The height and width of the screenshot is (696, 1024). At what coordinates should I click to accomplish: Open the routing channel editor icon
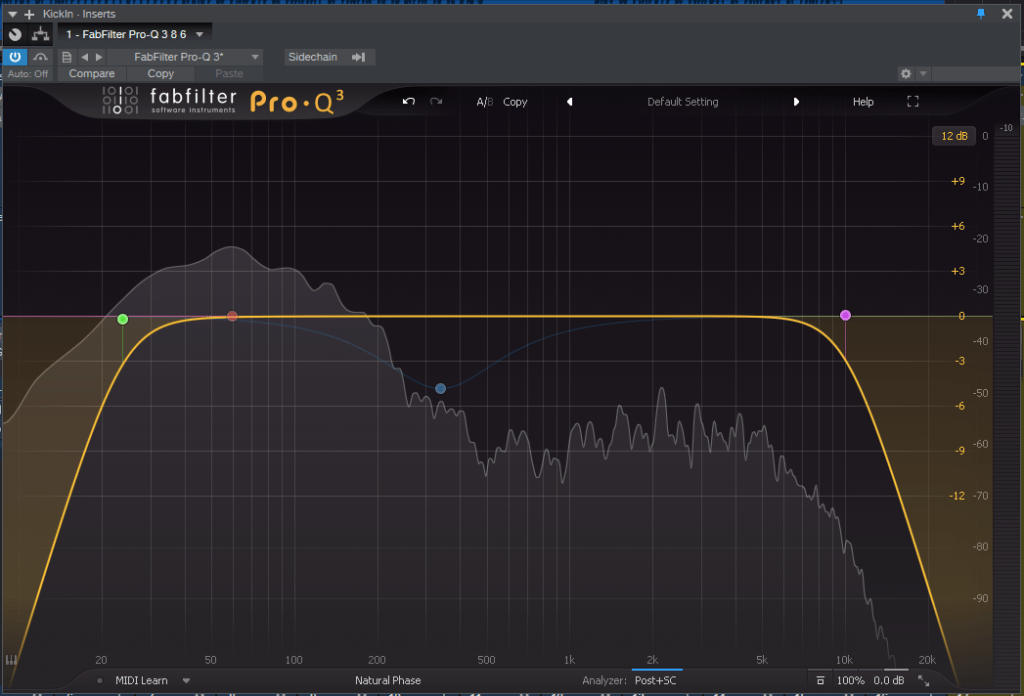coord(41,34)
